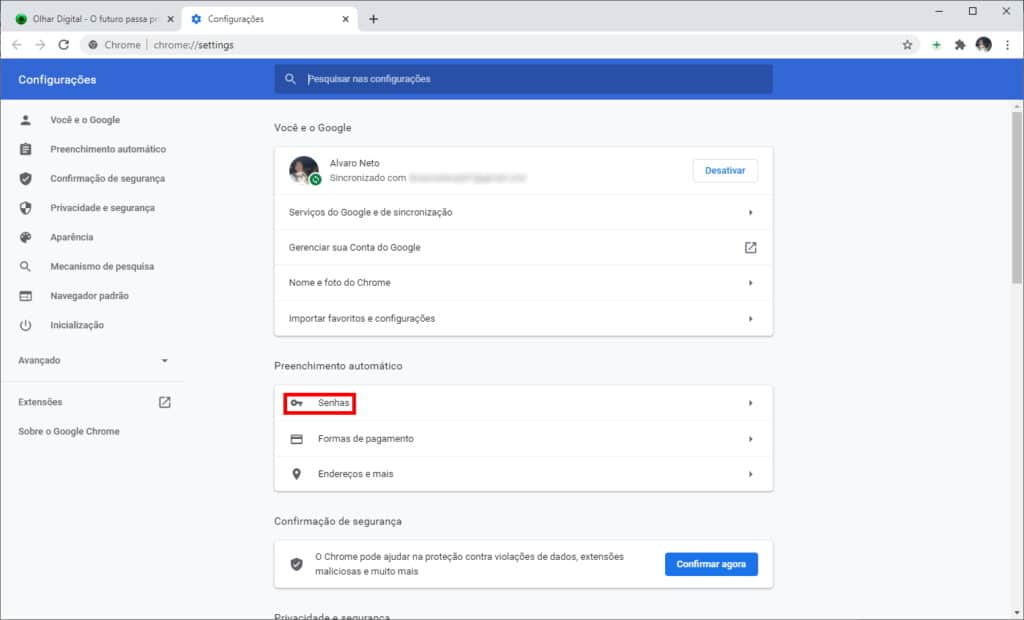The height and width of the screenshot is (620, 1024).
Task: Expand Nome e foto do Chrome arrow
Action: click(750, 283)
